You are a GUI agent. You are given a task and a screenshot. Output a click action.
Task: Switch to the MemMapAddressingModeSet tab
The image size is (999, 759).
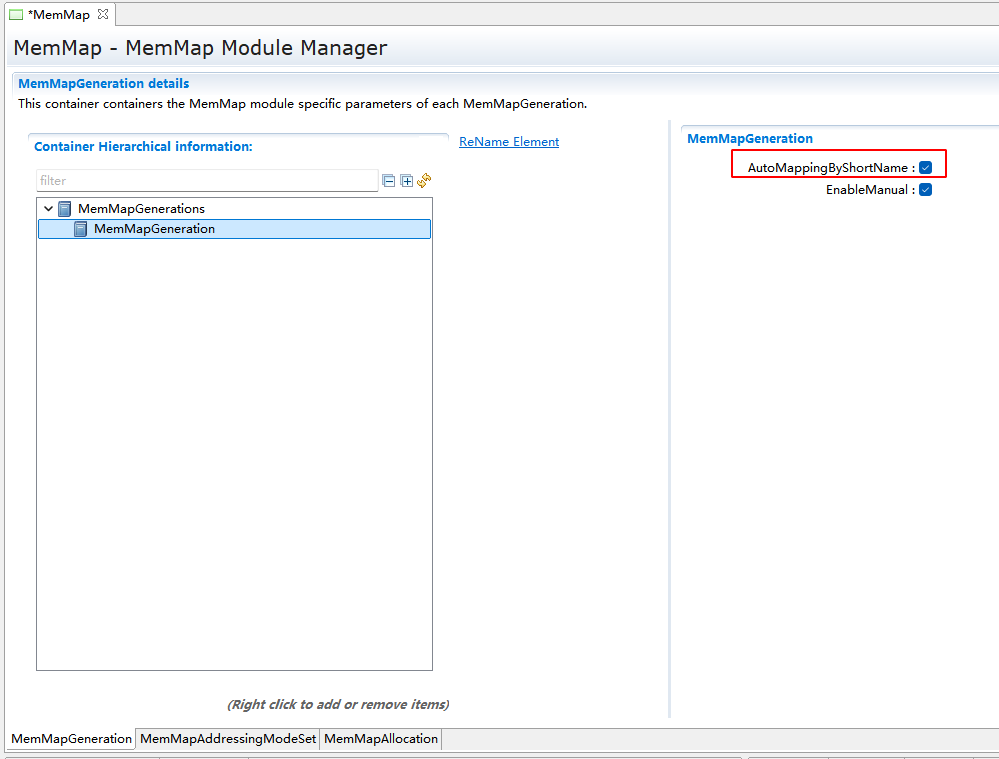point(228,739)
